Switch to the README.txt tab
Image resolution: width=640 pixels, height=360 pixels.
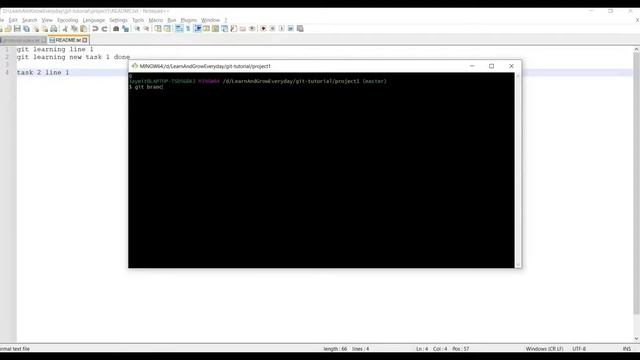68,40
